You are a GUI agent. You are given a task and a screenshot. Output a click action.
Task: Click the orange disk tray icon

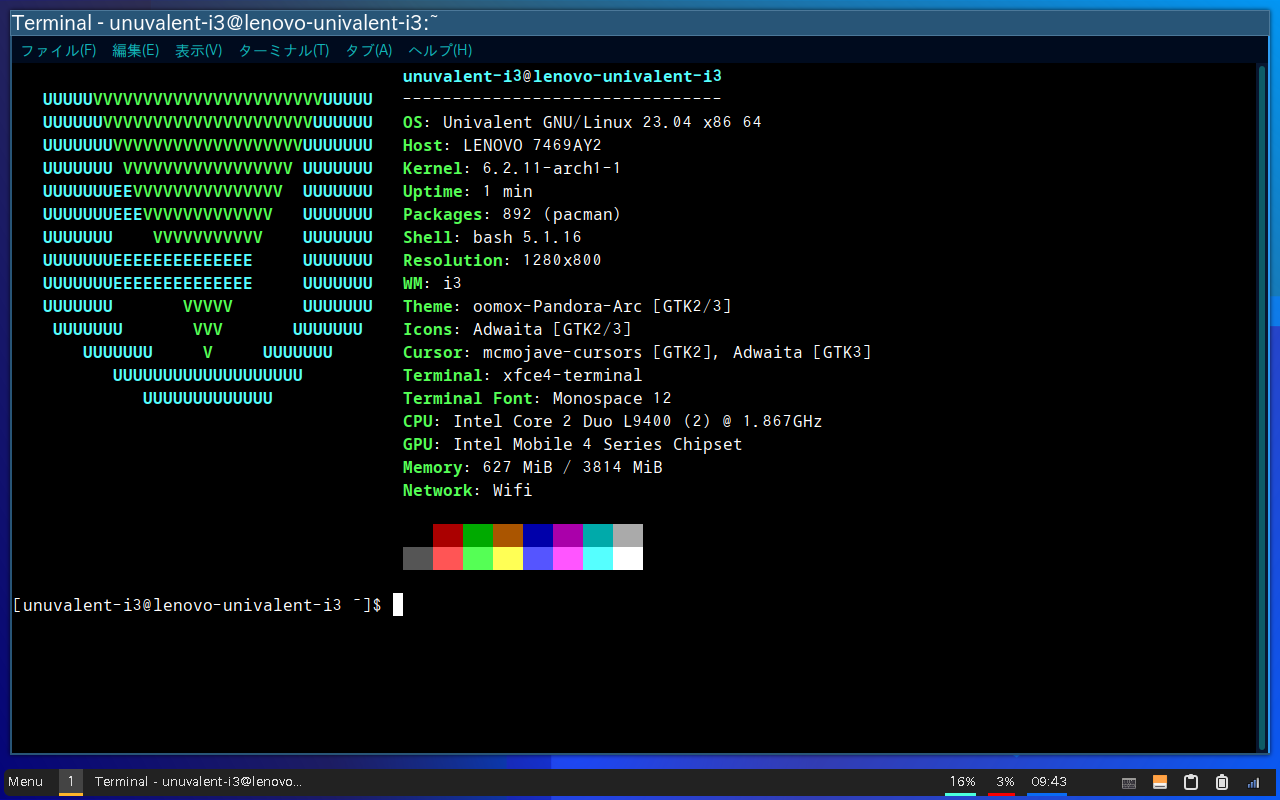click(x=1160, y=782)
